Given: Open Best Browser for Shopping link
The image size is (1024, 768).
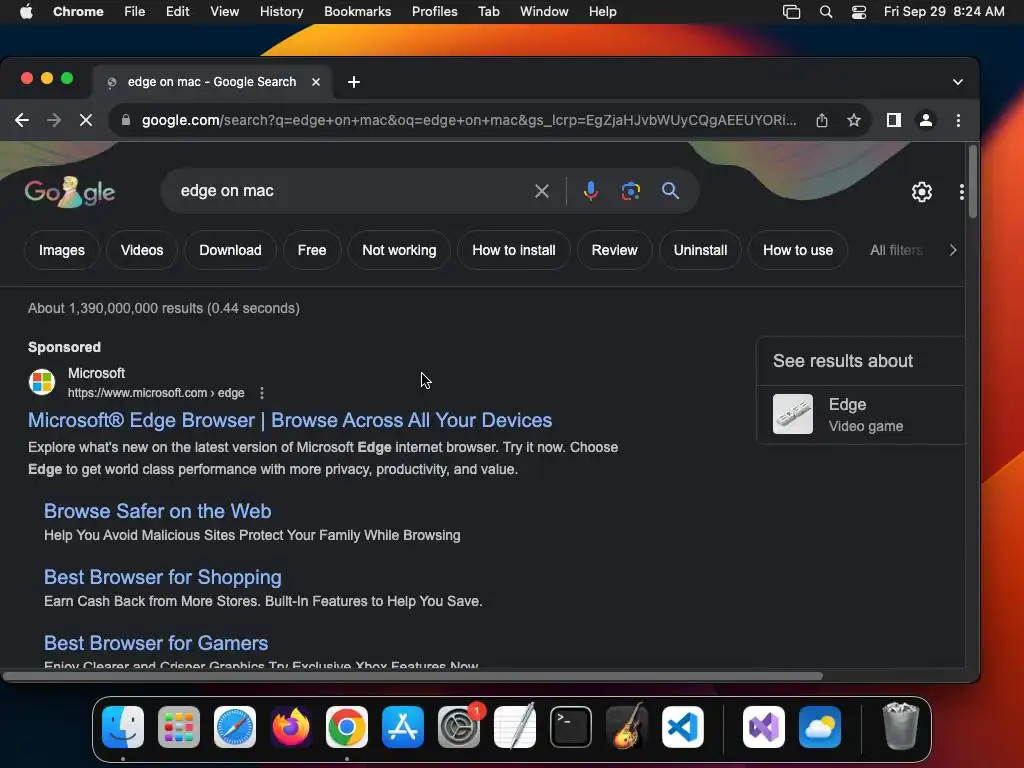Looking at the screenshot, I should [163, 577].
